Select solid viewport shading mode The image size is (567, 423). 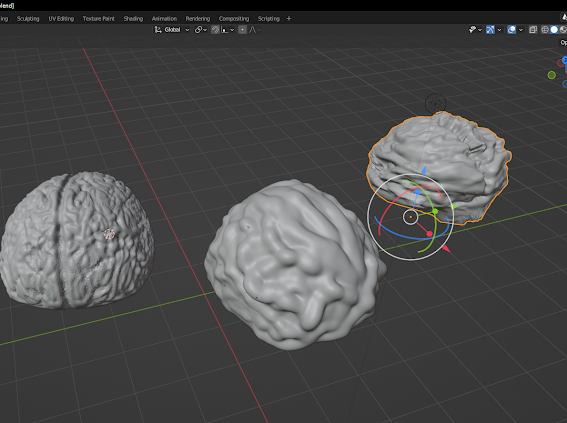[x=554, y=30]
